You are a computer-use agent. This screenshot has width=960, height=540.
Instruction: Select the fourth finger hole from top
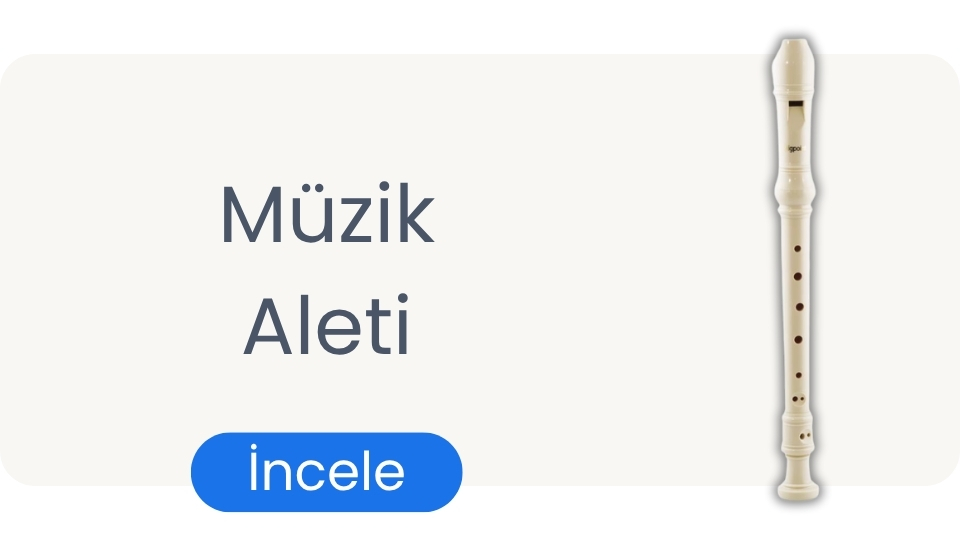[x=798, y=340]
